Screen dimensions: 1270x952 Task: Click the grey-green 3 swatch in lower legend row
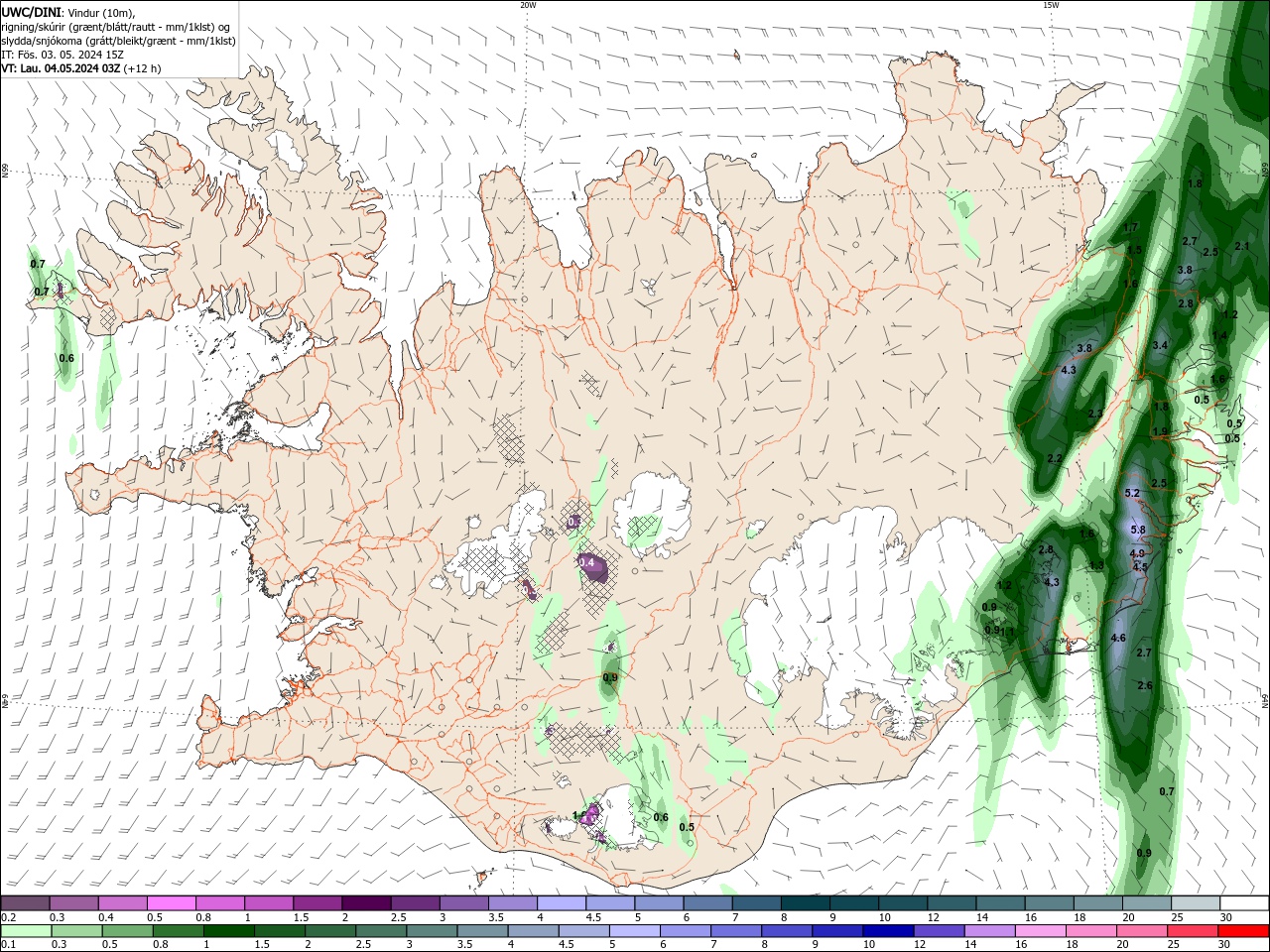tap(431, 931)
